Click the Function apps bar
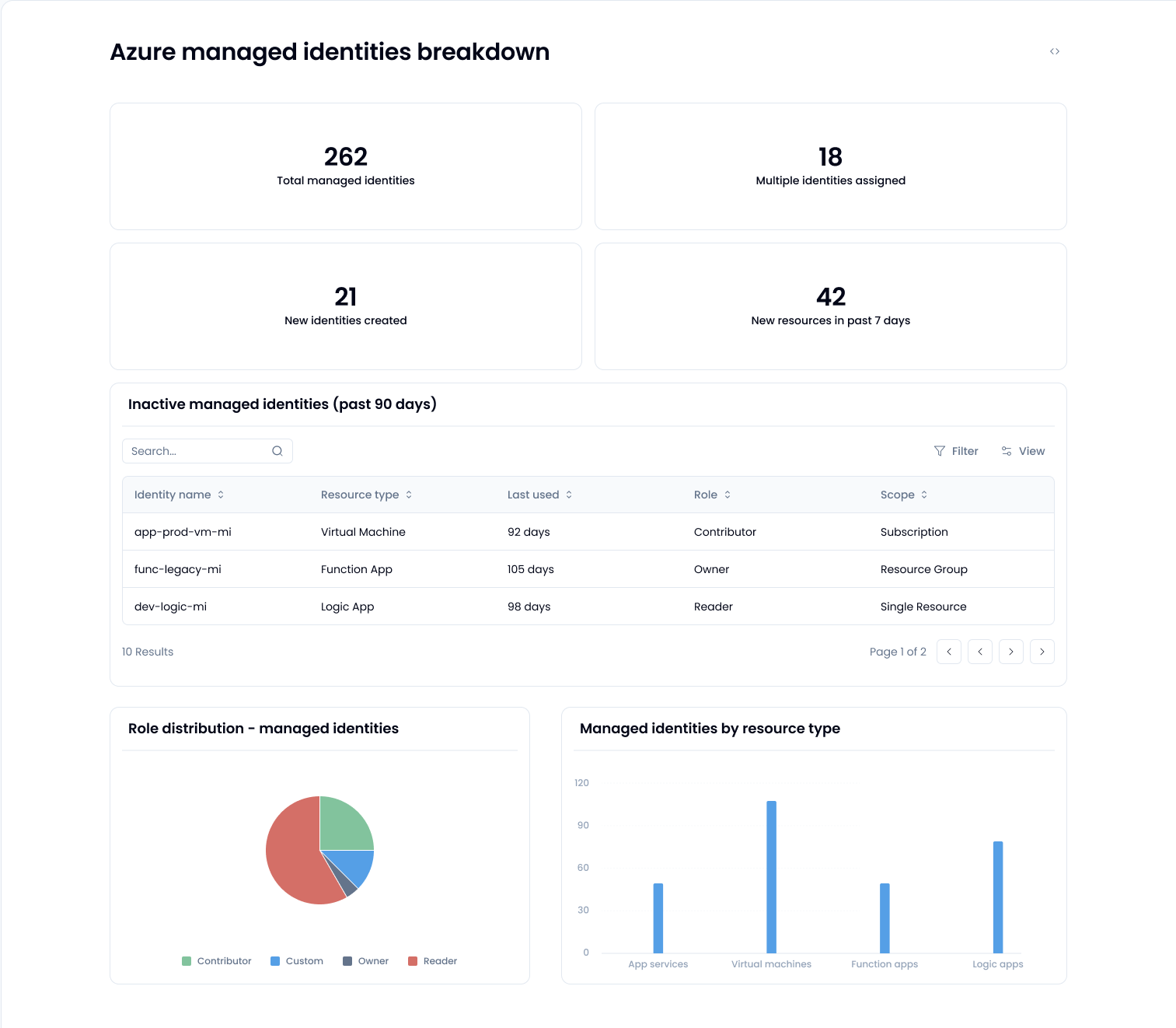Screen dimensions: 1176x1028 pos(885,918)
